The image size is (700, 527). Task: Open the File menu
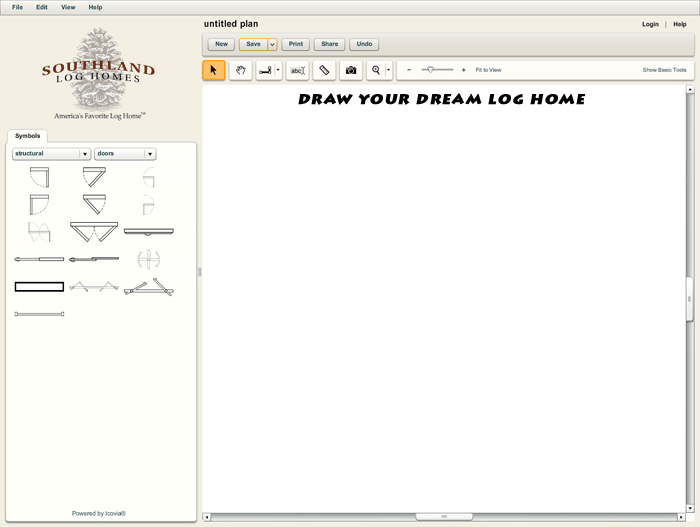point(17,7)
